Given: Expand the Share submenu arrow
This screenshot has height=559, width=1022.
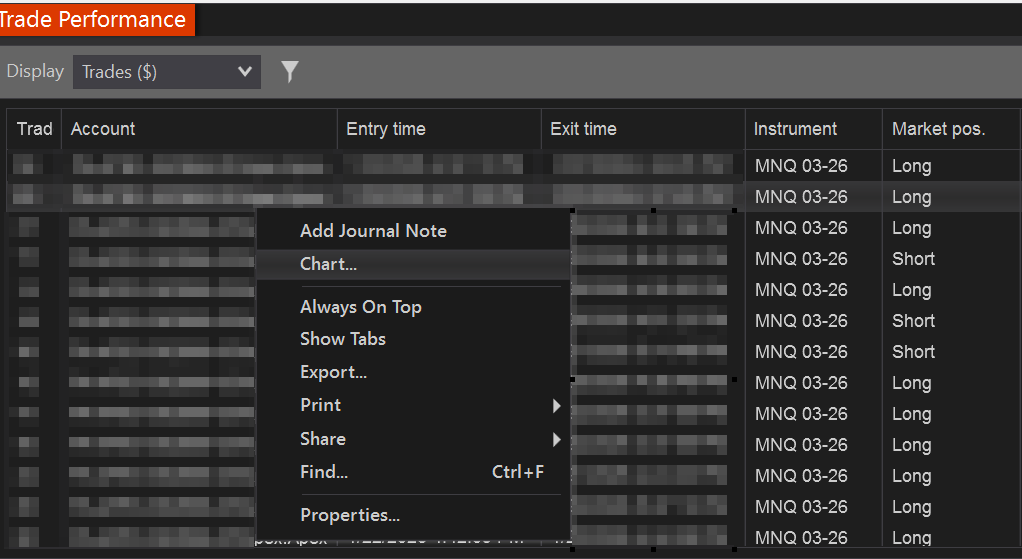Looking at the screenshot, I should [x=556, y=440].
